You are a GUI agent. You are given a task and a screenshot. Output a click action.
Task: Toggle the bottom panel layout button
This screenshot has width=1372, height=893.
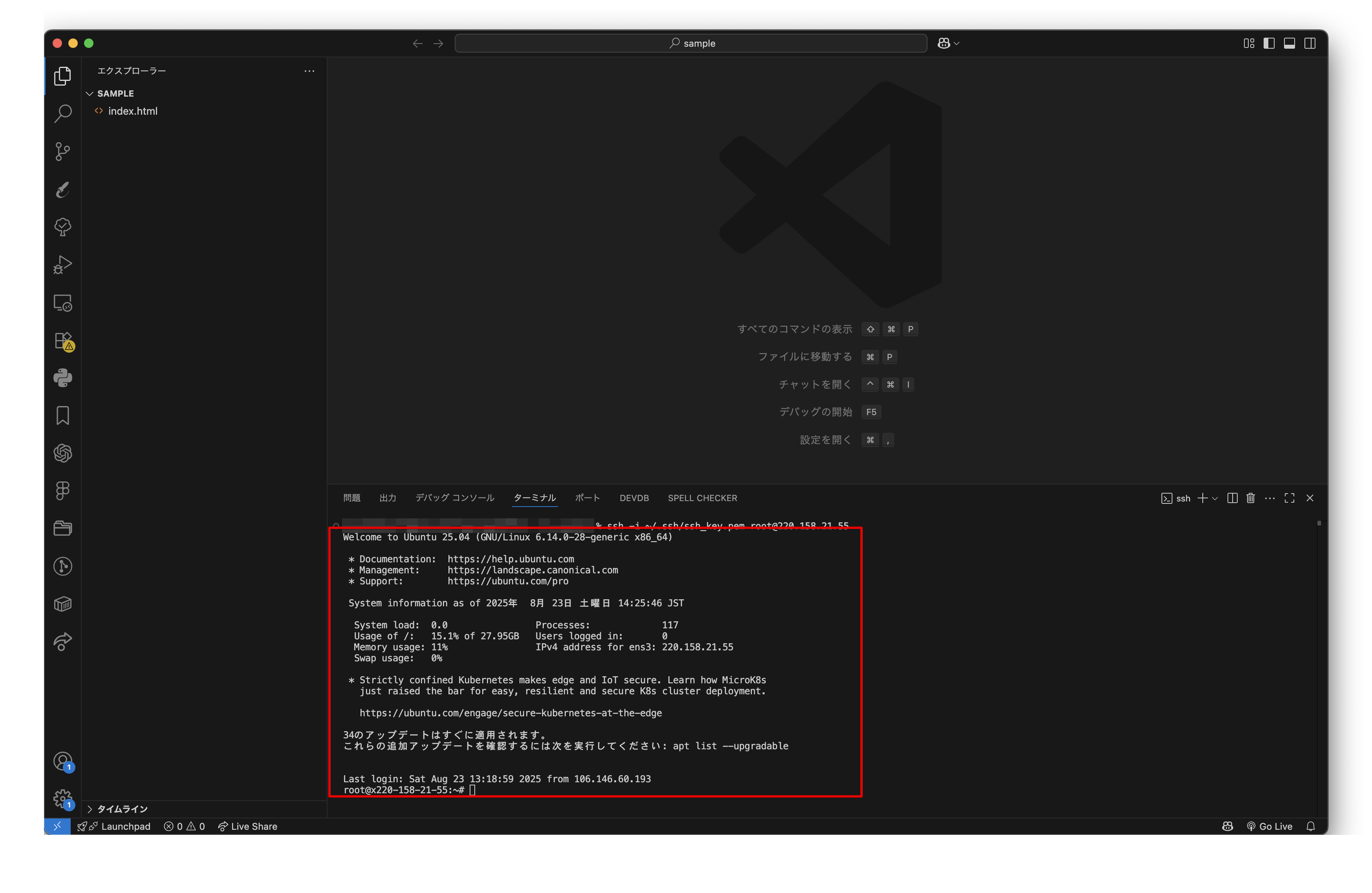point(1289,43)
